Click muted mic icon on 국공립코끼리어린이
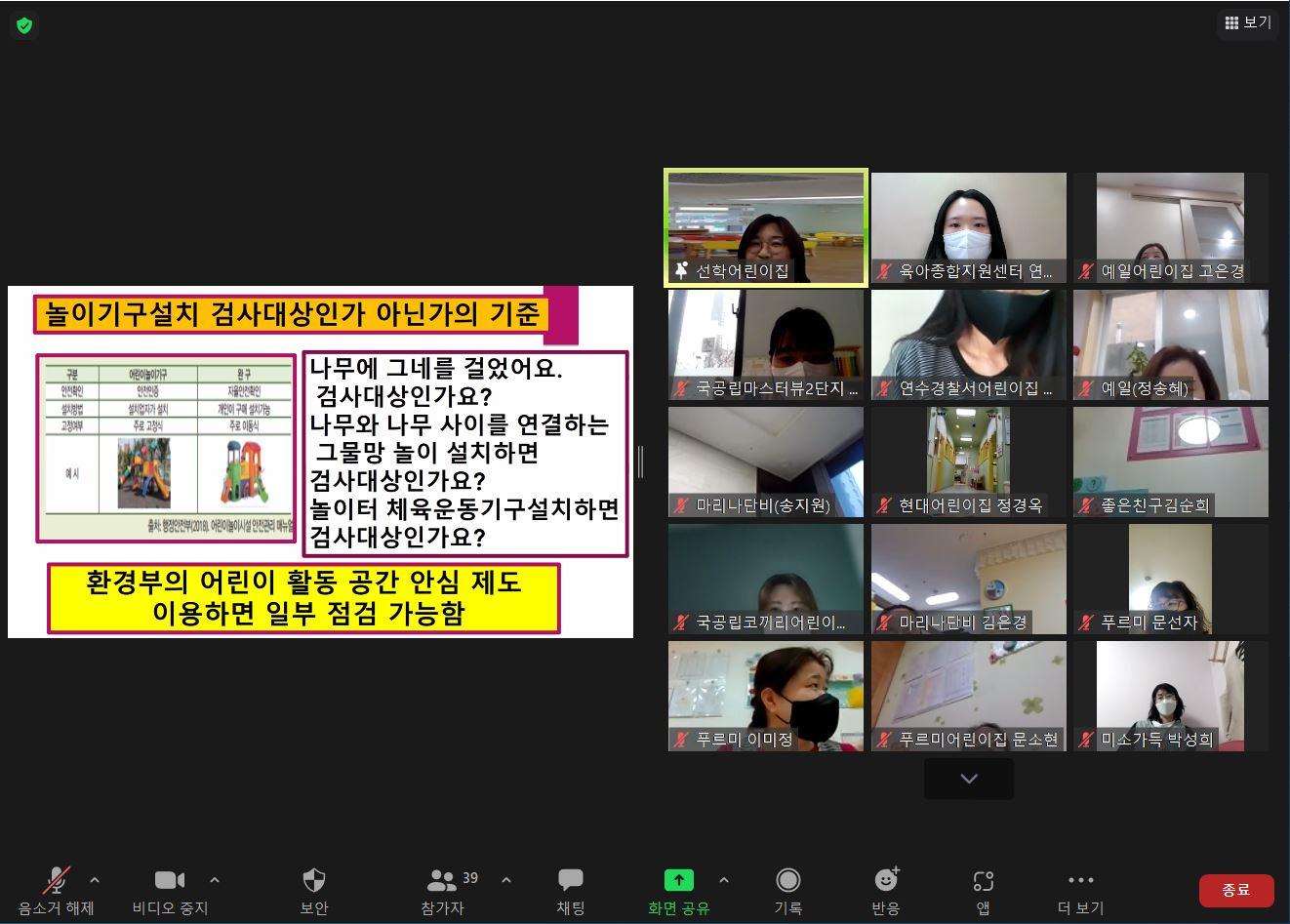Image resolution: width=1290 pixels, height=924 pixels. click(681, 623)
